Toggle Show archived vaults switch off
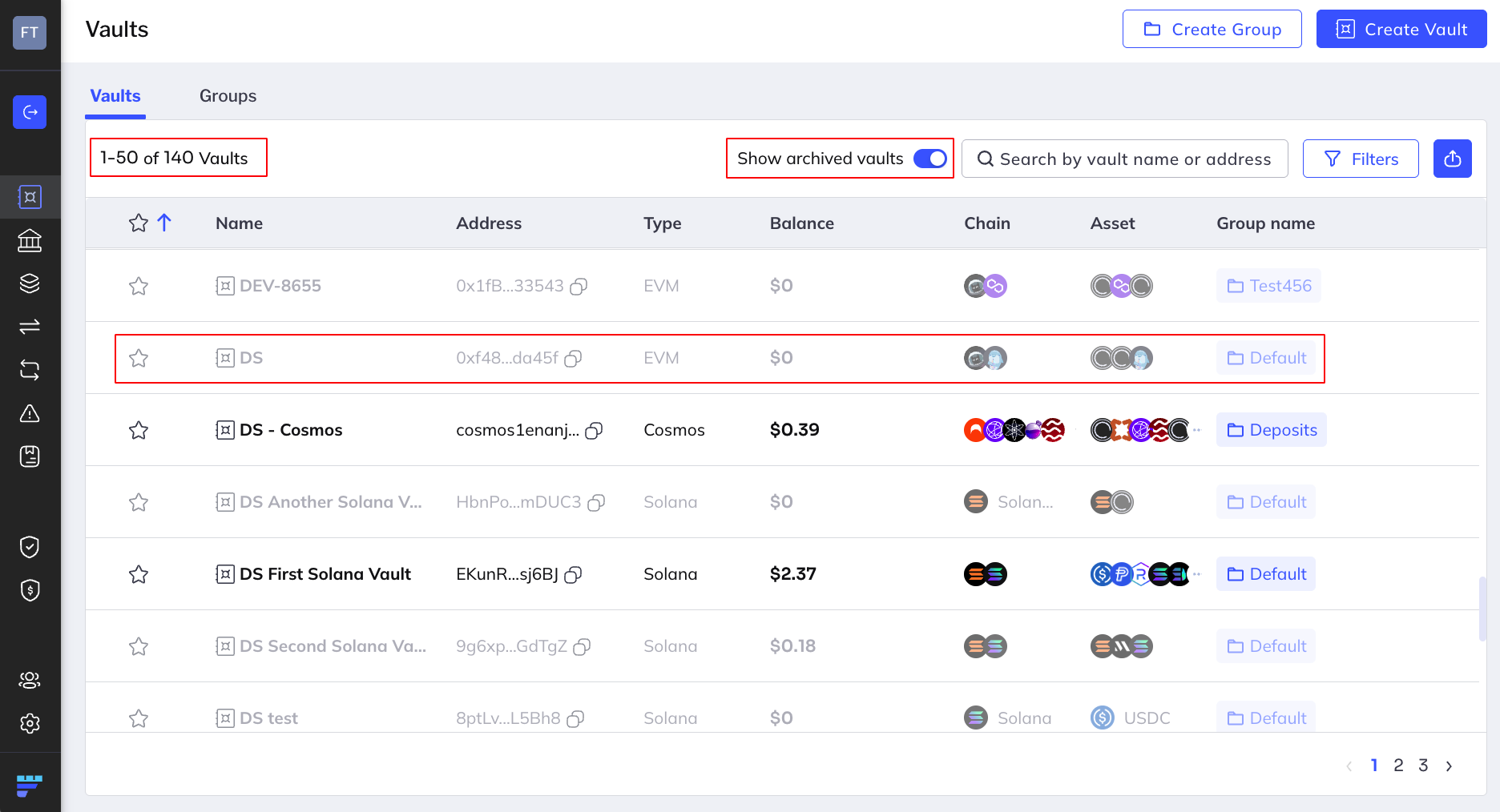This screenshot has height=812, width=1500. (929, 159)
